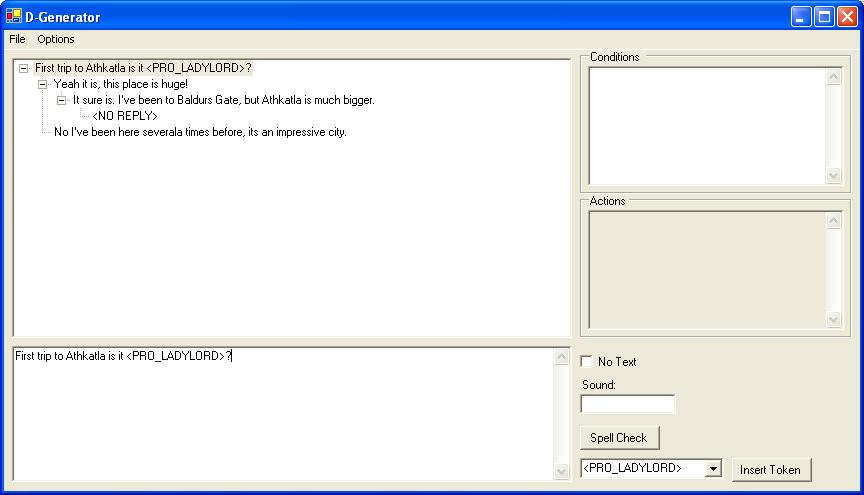
Task: Click the Conditions scrollbar up arrow
Action: (x=834, y=77)
